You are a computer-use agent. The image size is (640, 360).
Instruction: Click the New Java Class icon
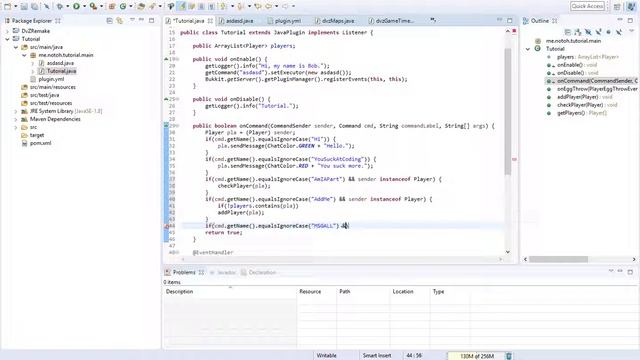(x=123, y=6)
